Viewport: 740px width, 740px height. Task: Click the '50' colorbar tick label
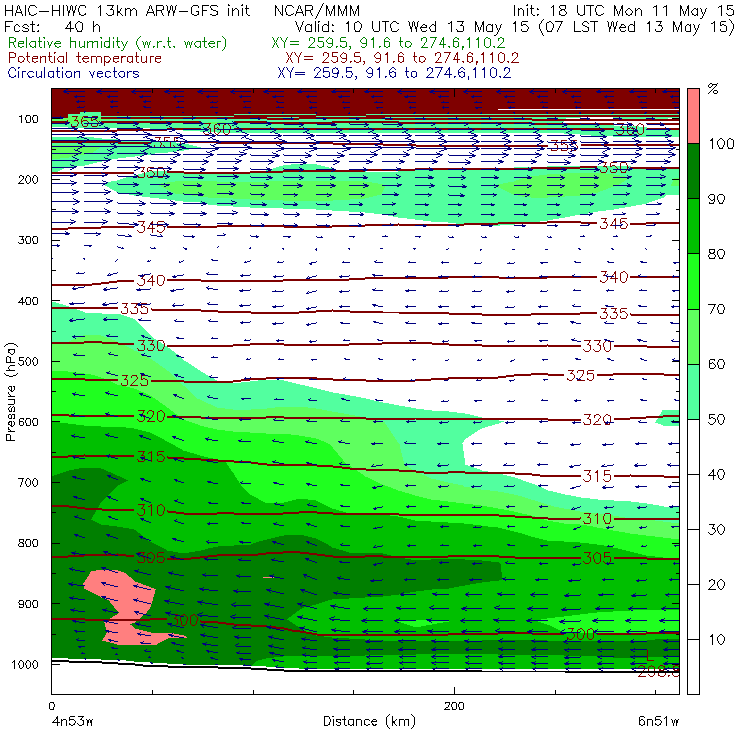point(716,420)
